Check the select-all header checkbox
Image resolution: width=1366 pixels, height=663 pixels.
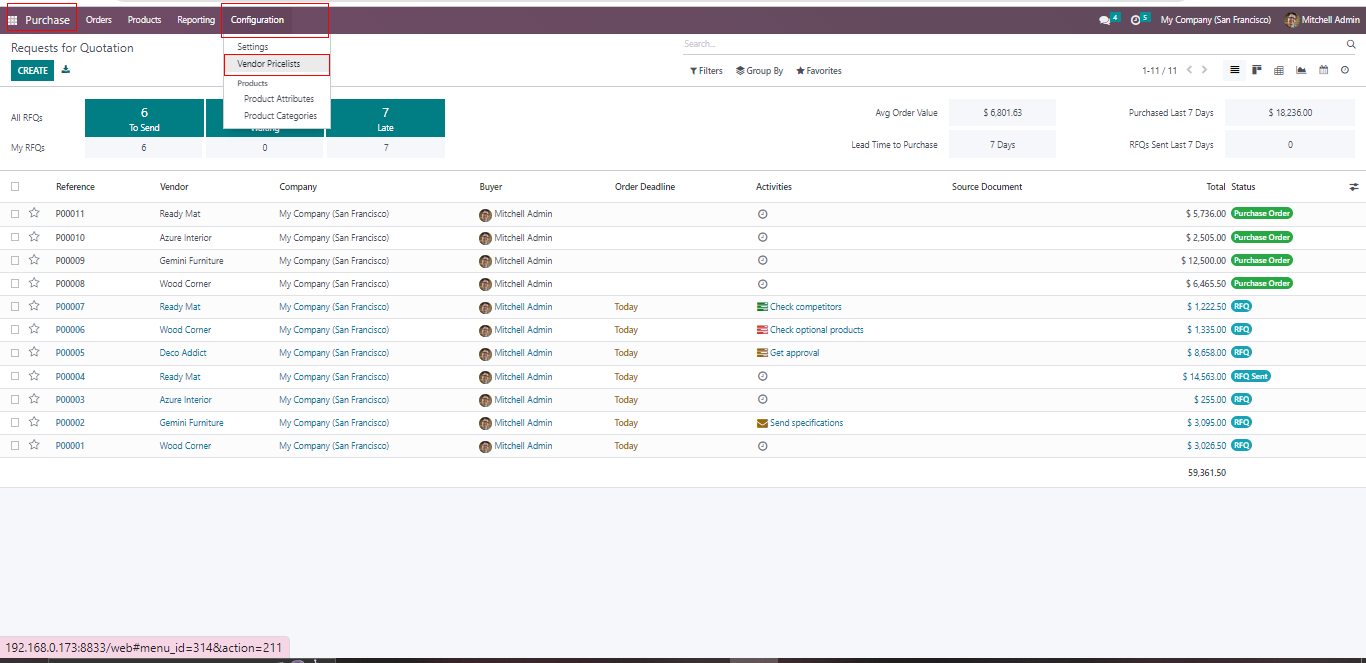click(15, 187)
